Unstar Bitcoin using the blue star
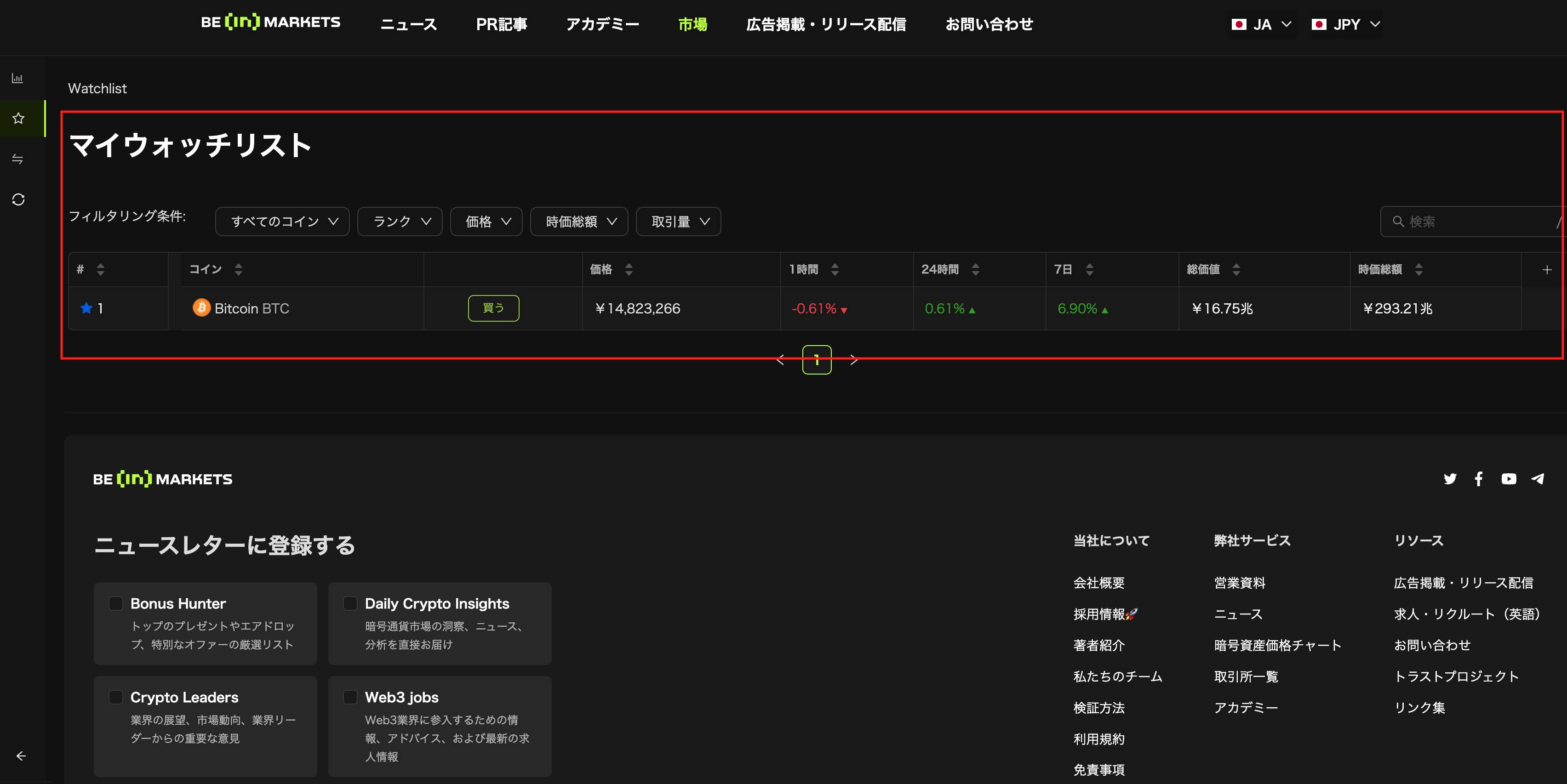The height and width of the screenshot is (784, 1567). point(86,308)
